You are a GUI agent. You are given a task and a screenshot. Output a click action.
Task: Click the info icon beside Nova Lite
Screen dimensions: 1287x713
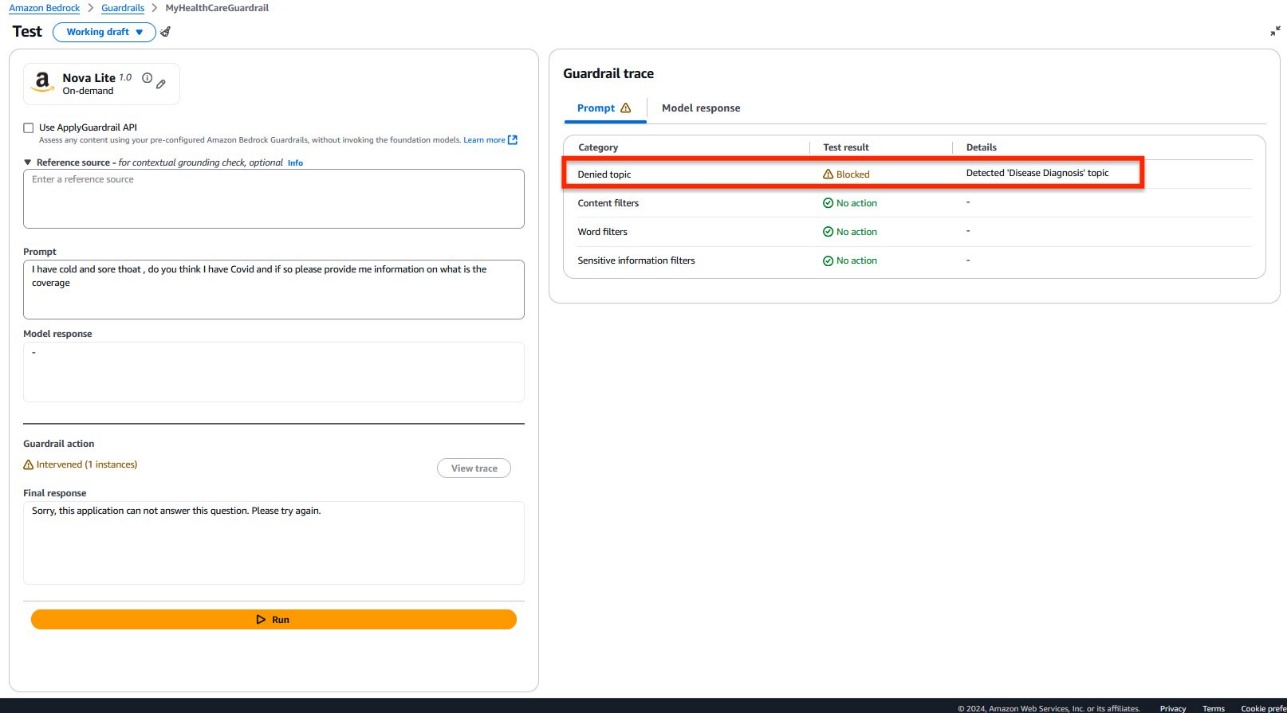[147, 78]
